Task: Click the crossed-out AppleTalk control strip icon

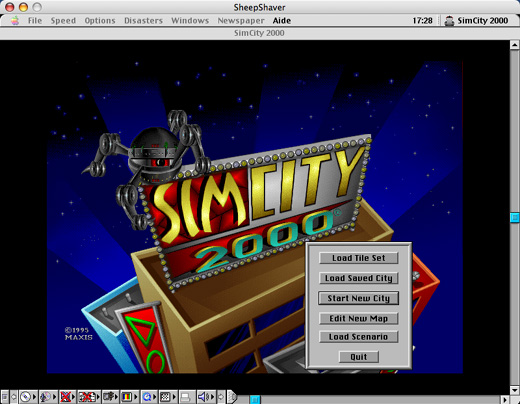Action: 65,397
